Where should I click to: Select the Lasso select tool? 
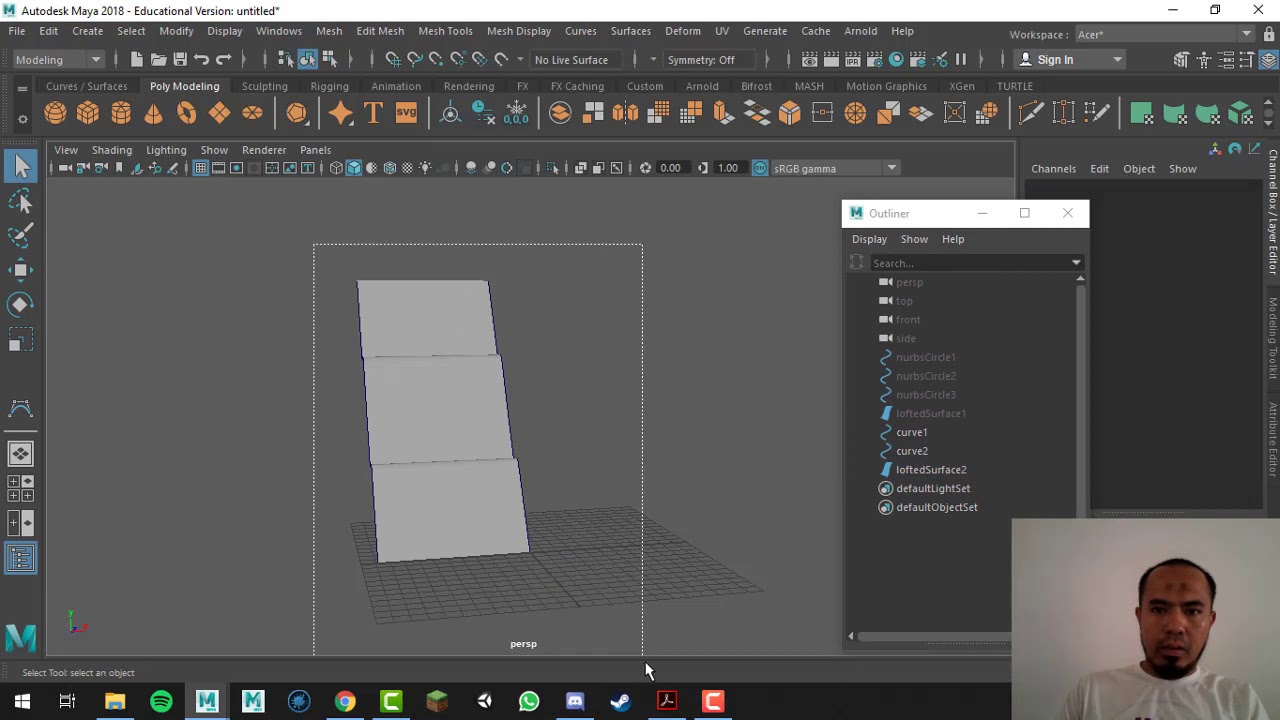[x=21, y=202]
